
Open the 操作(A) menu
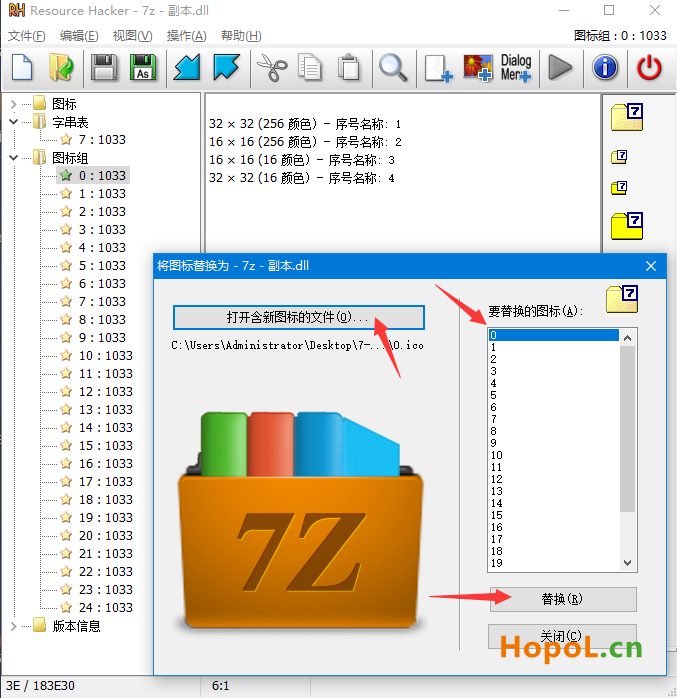click(x=186, y=36)
